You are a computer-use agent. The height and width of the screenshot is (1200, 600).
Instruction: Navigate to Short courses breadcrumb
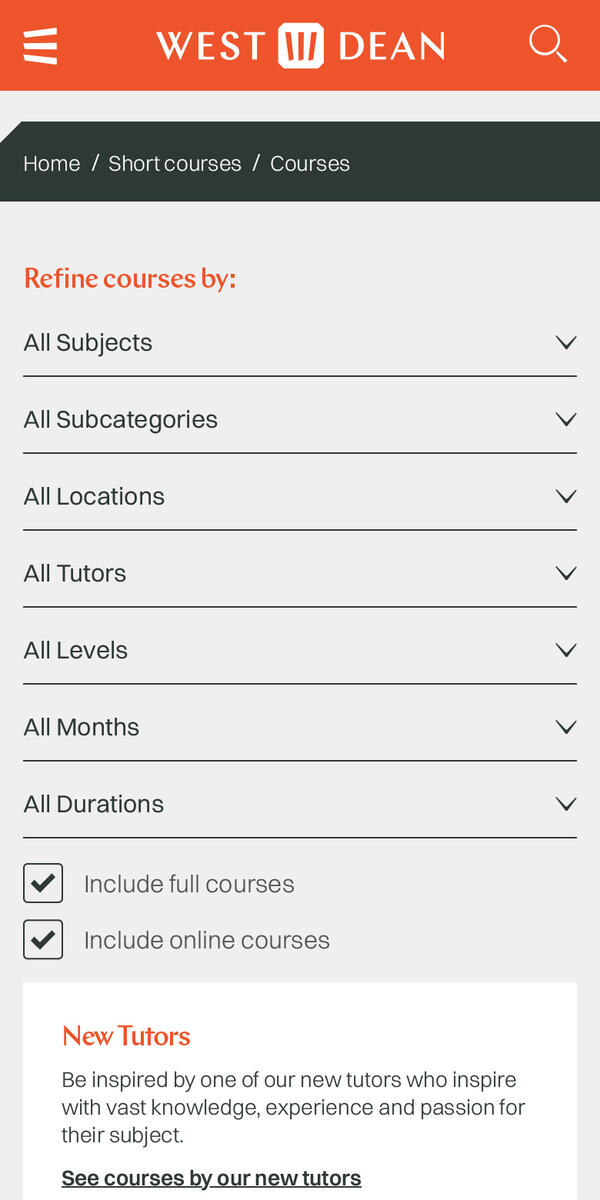pyautogui.click(x=175, y=164)
